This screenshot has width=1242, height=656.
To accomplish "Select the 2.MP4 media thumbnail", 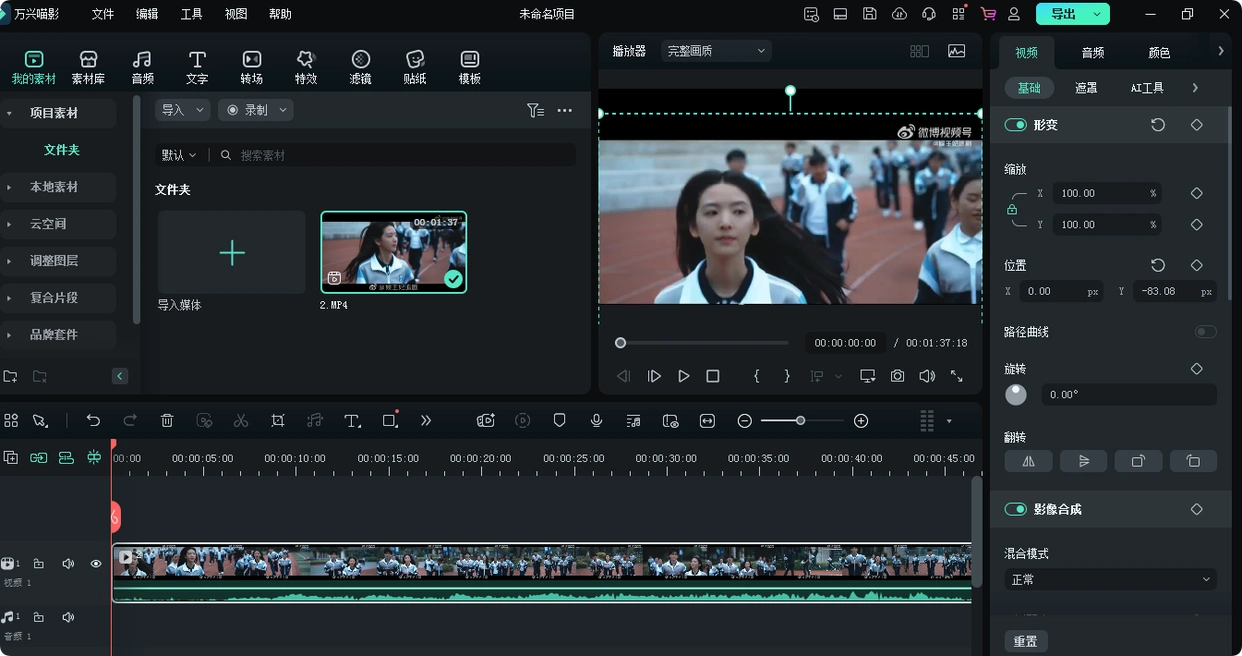I will tap(393, 252).
